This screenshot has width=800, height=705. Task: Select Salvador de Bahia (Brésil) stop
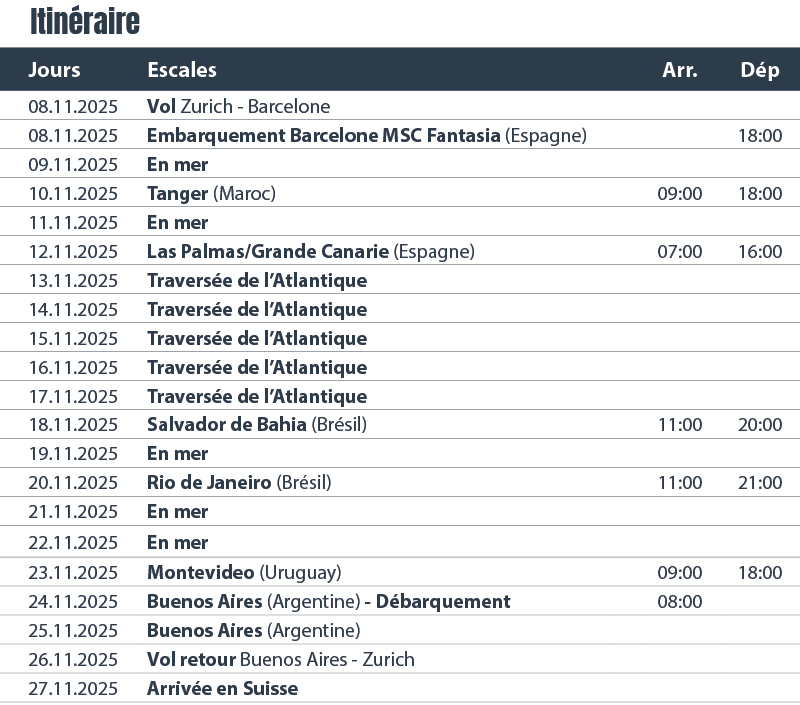[257, 424]
